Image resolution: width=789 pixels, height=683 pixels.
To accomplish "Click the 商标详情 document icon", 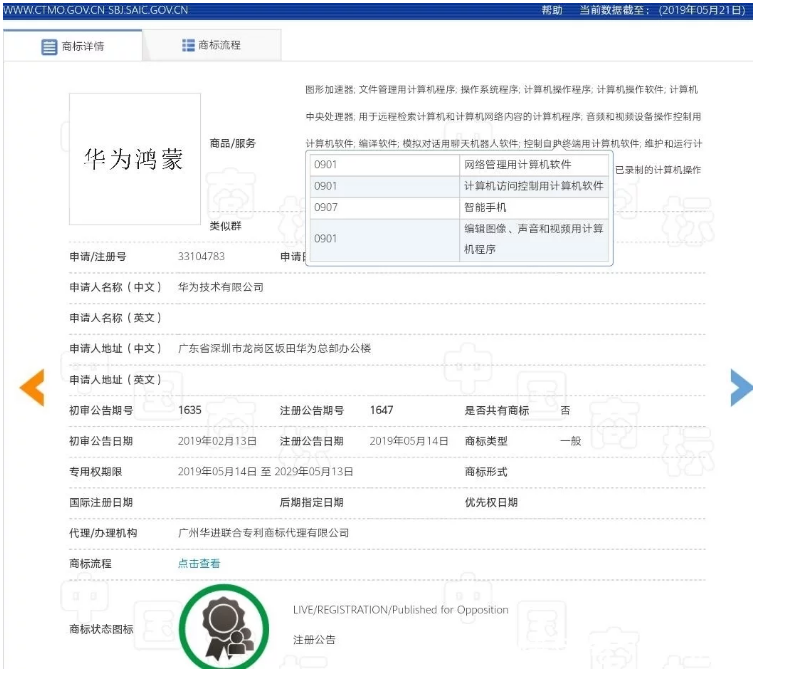I will pos(49,47).
